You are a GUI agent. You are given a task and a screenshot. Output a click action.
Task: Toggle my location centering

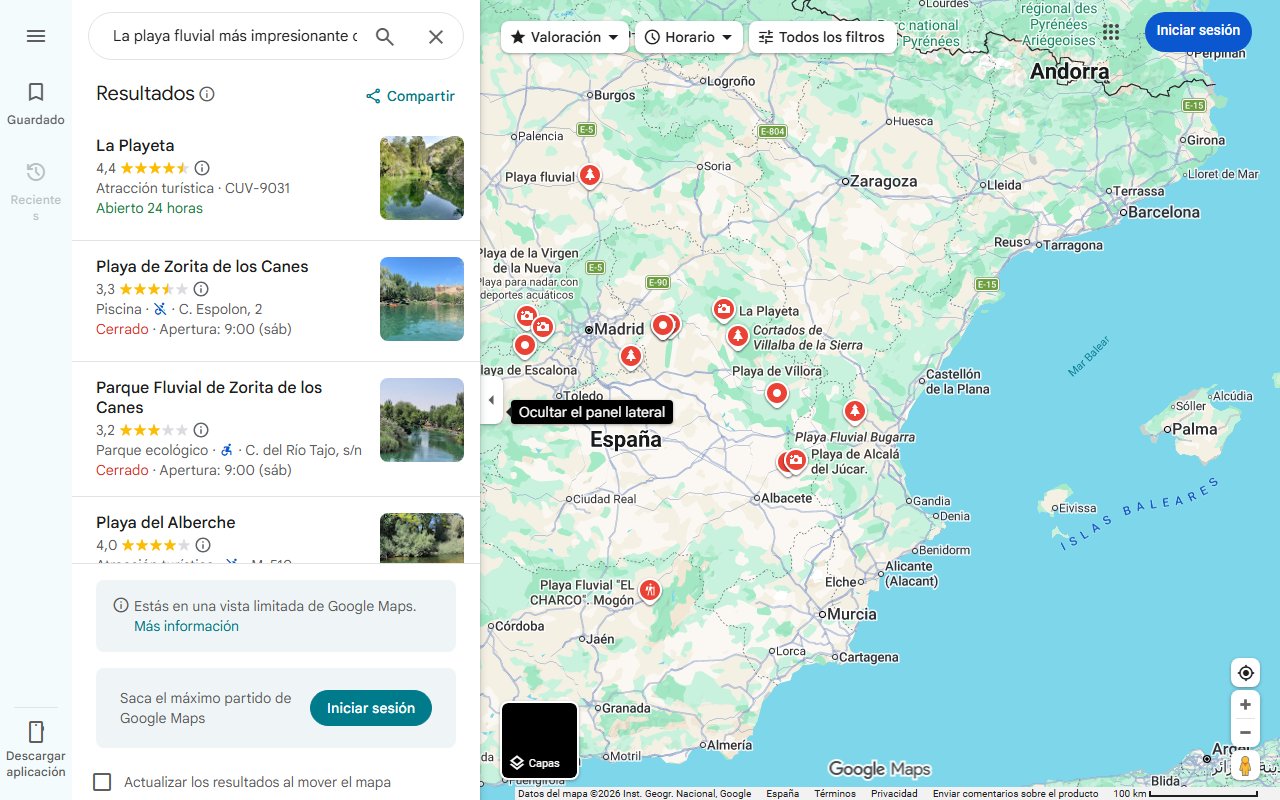[1245, 672]
